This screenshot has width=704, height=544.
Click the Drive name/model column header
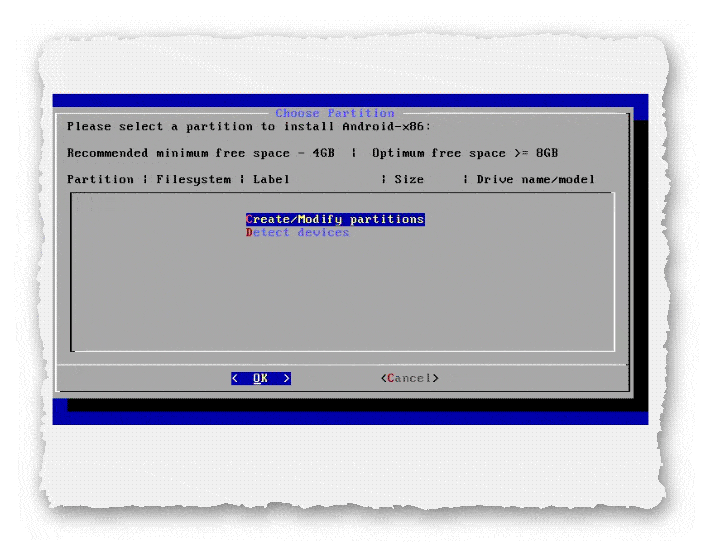tap(536, 180)
